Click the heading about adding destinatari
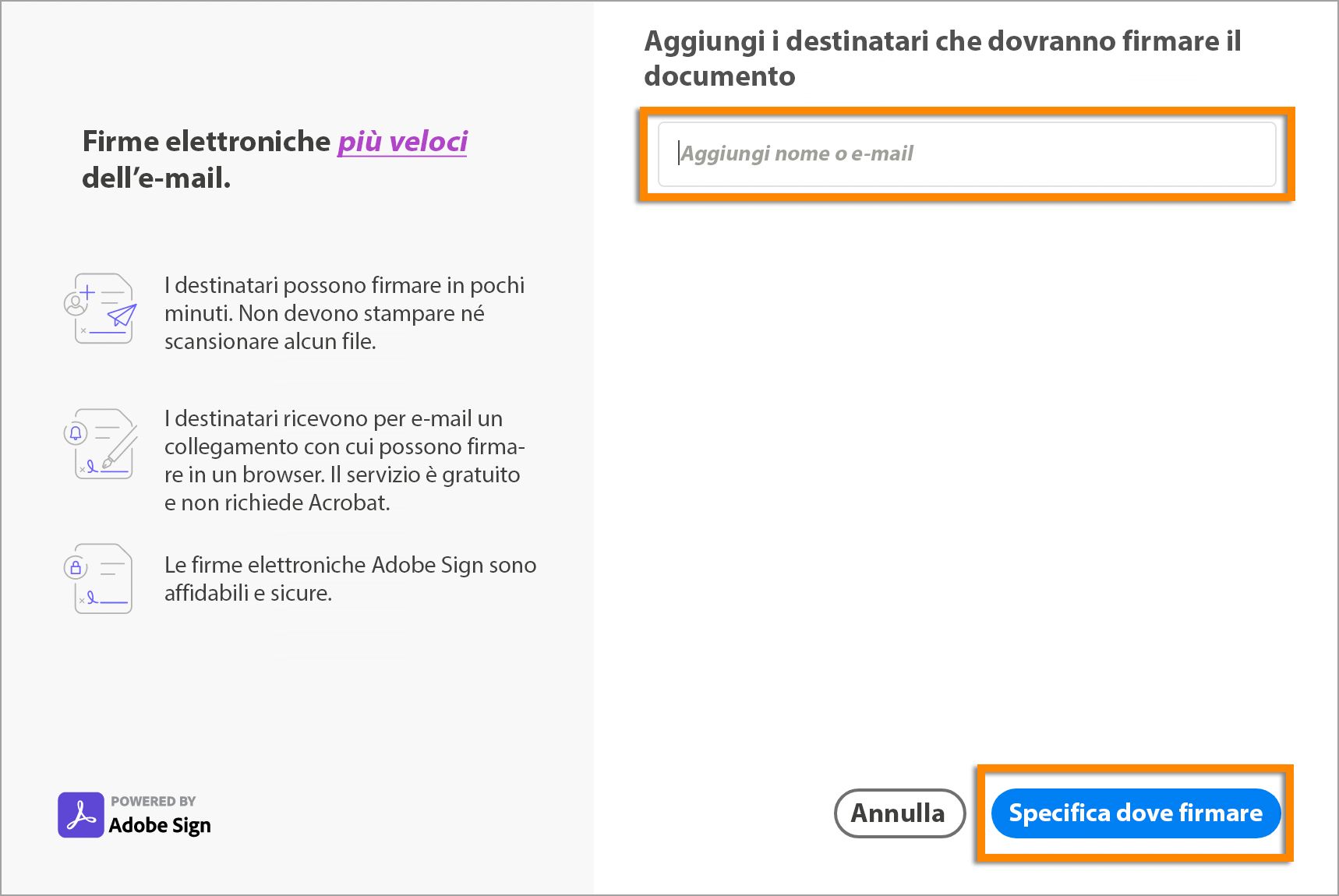This screenshot has width=1339, height=896. click(942, 58)
